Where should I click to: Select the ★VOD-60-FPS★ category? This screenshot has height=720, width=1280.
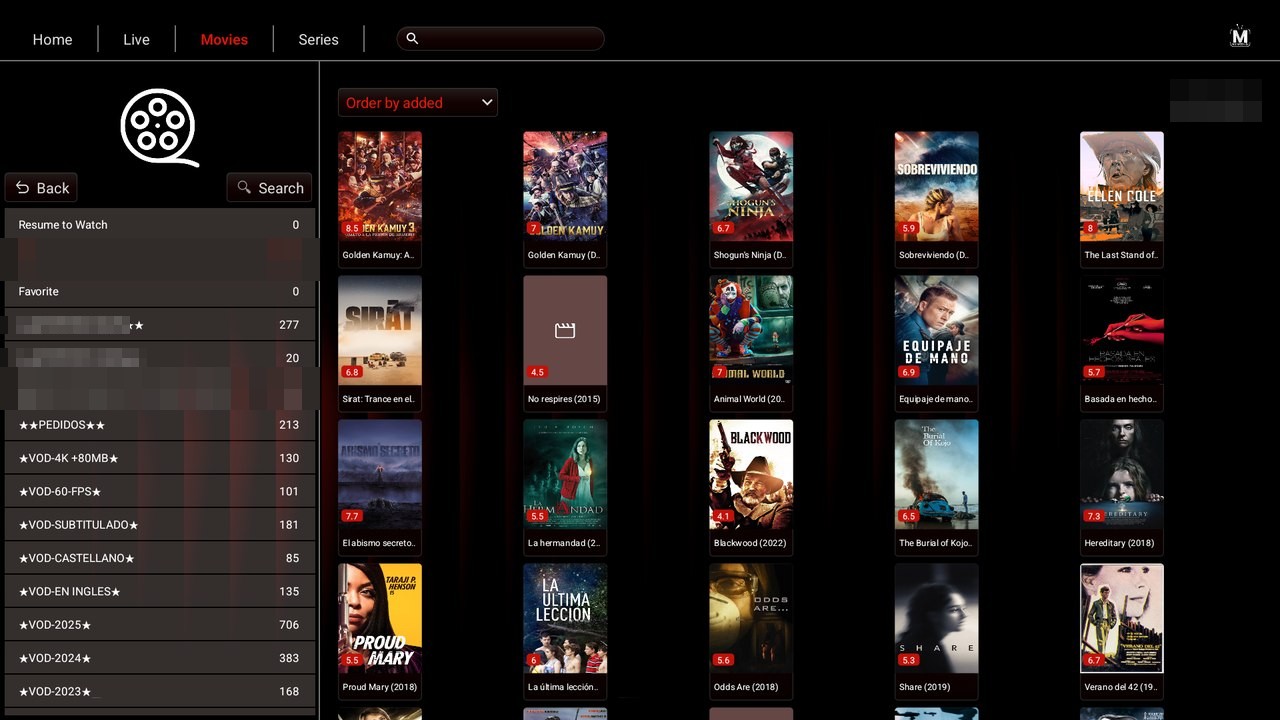click(x=160, y=491)
